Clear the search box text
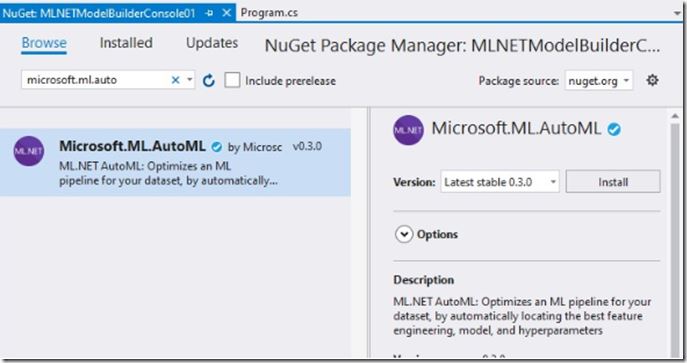 175,80
